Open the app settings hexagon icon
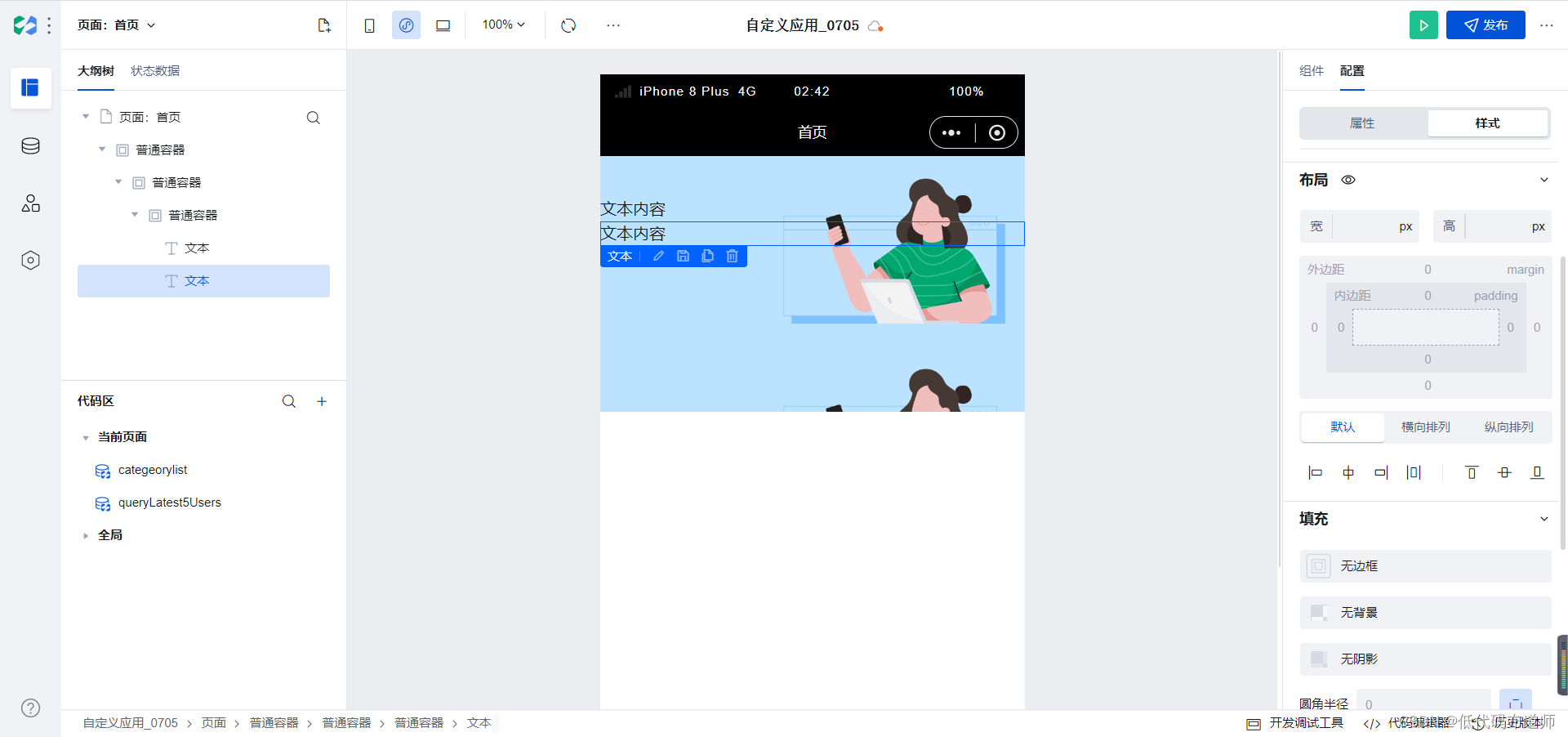The image size is (1568, 737). point(30,261)
